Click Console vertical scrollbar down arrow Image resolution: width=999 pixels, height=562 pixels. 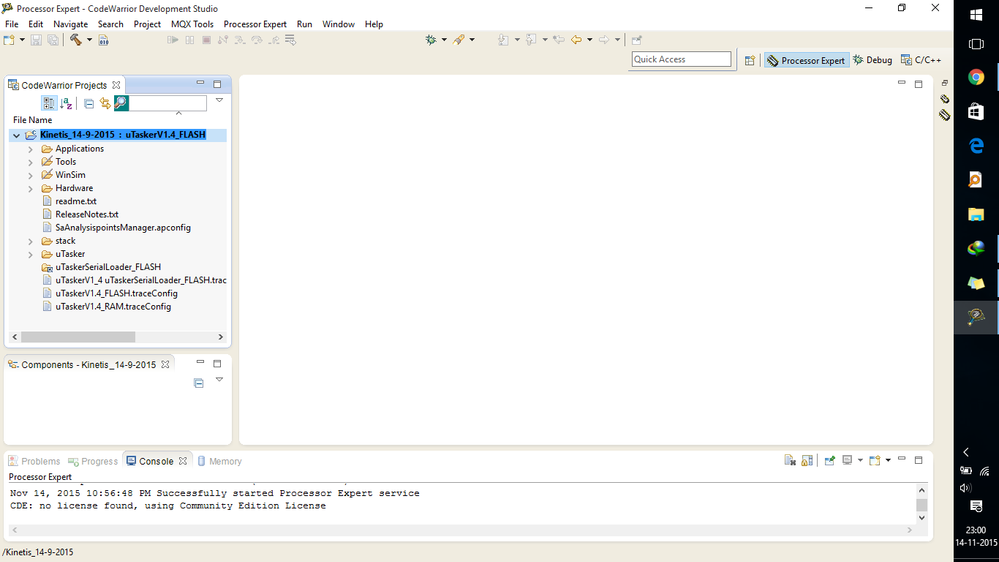[921, 517]
